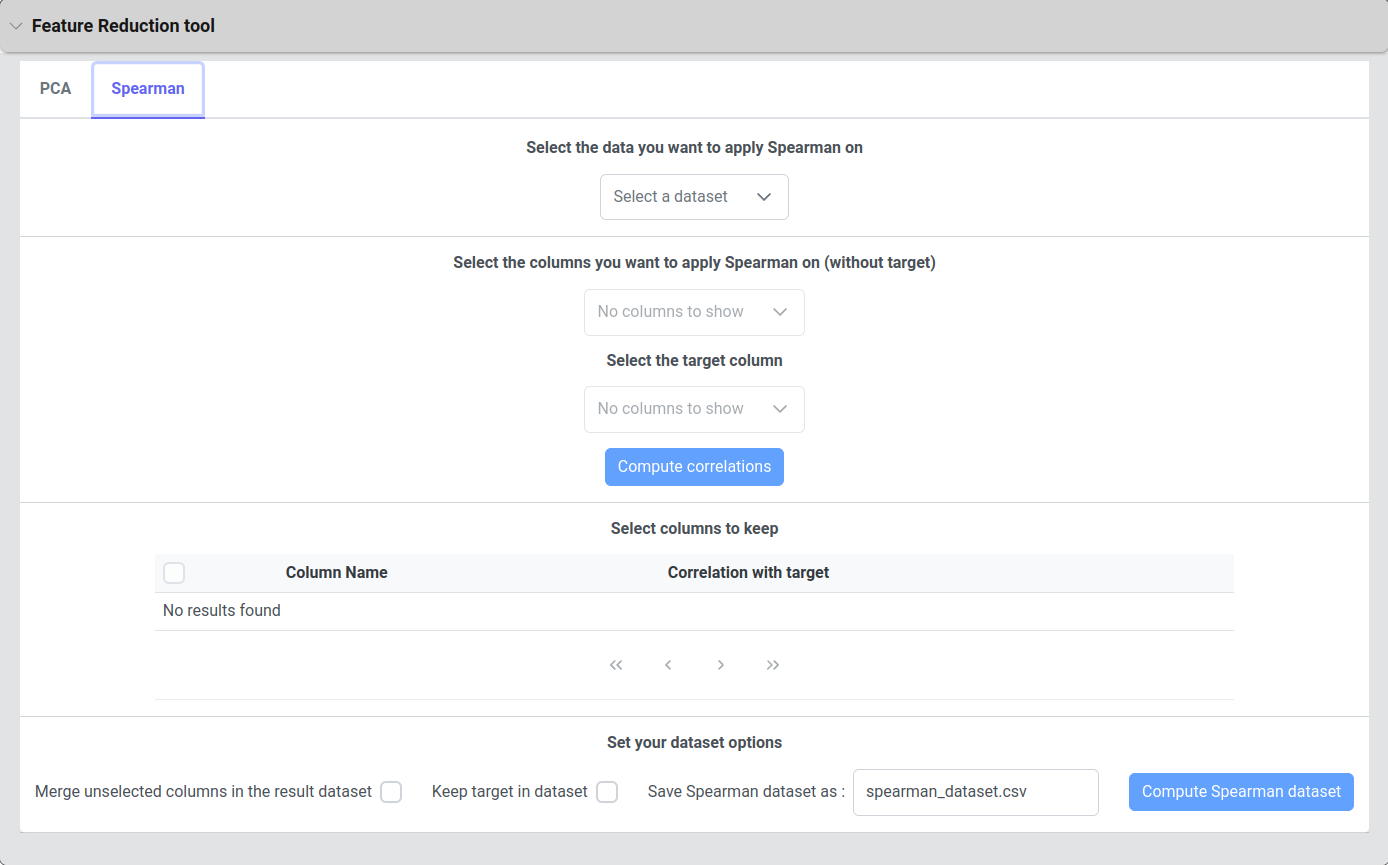Image resolution: width=1388 pixels, height=865 pixels.
Task: Select the Spearman tab
Action: point(148,89)
